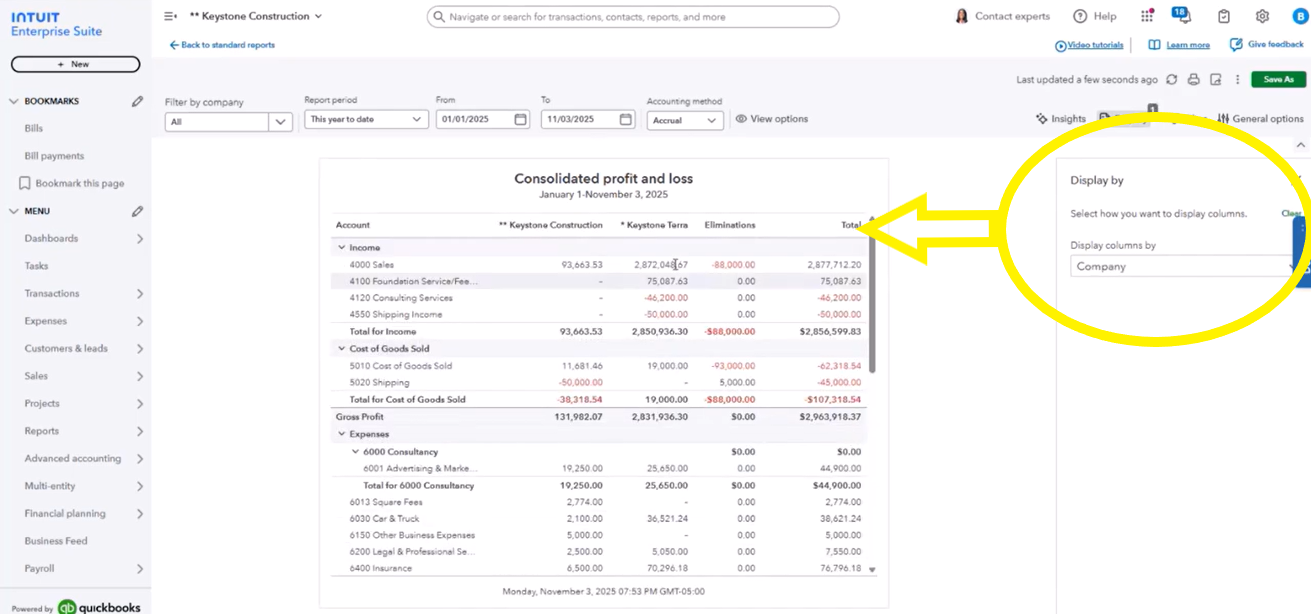Open the From date calendar picker
Viewport: 1311px width, 614px height.
(520, 119)
